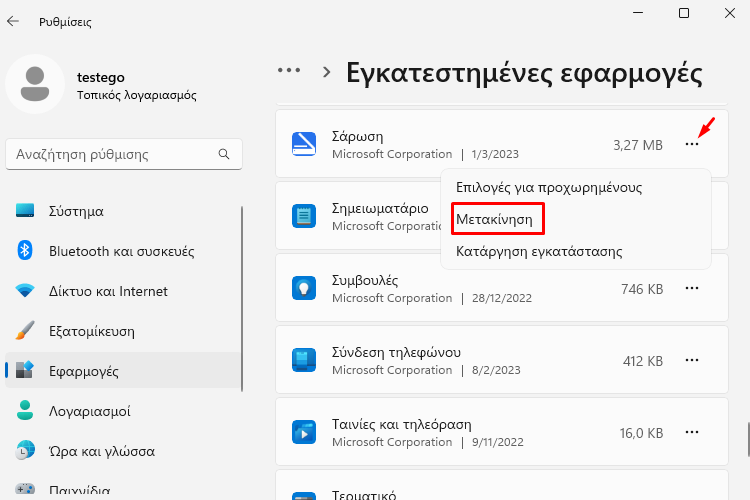Click the 1/3/2023 install date
Image resolution: width=750 pixels, height=500 pixels.
[495, 154]
